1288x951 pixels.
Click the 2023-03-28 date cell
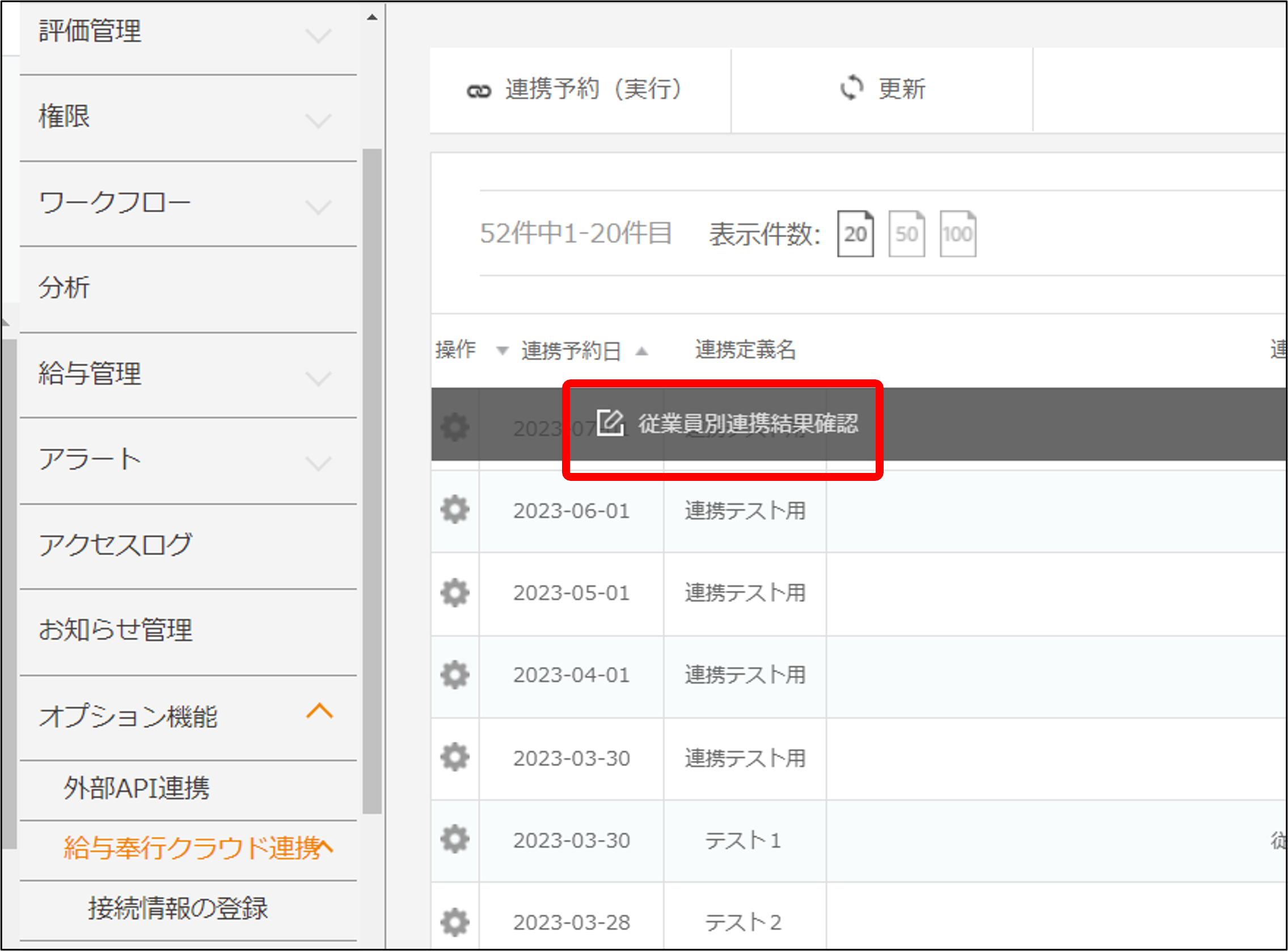(571, 923)
